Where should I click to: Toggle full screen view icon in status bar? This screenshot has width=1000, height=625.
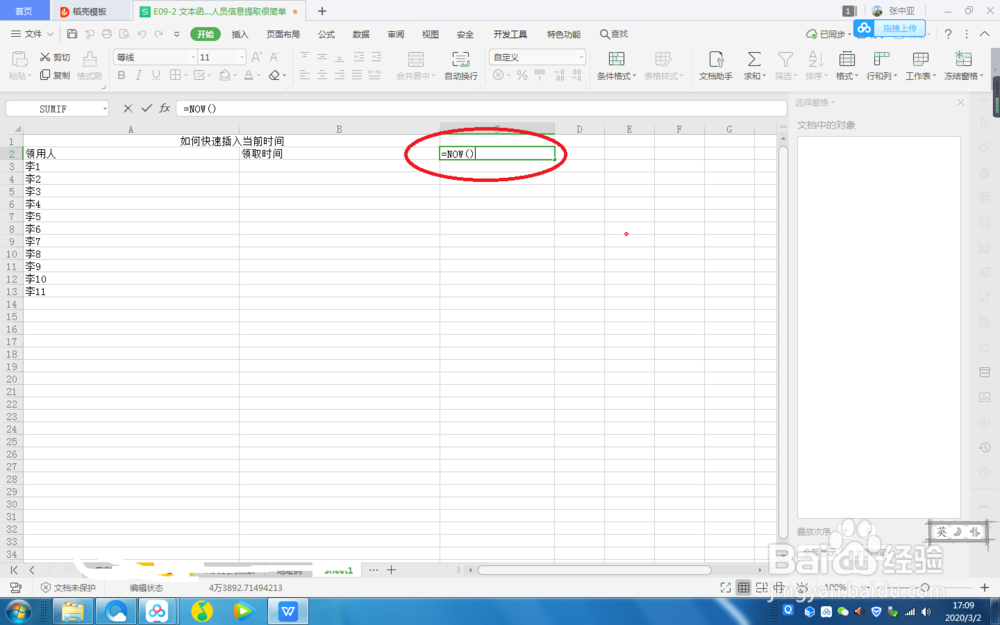click(725, 587)
